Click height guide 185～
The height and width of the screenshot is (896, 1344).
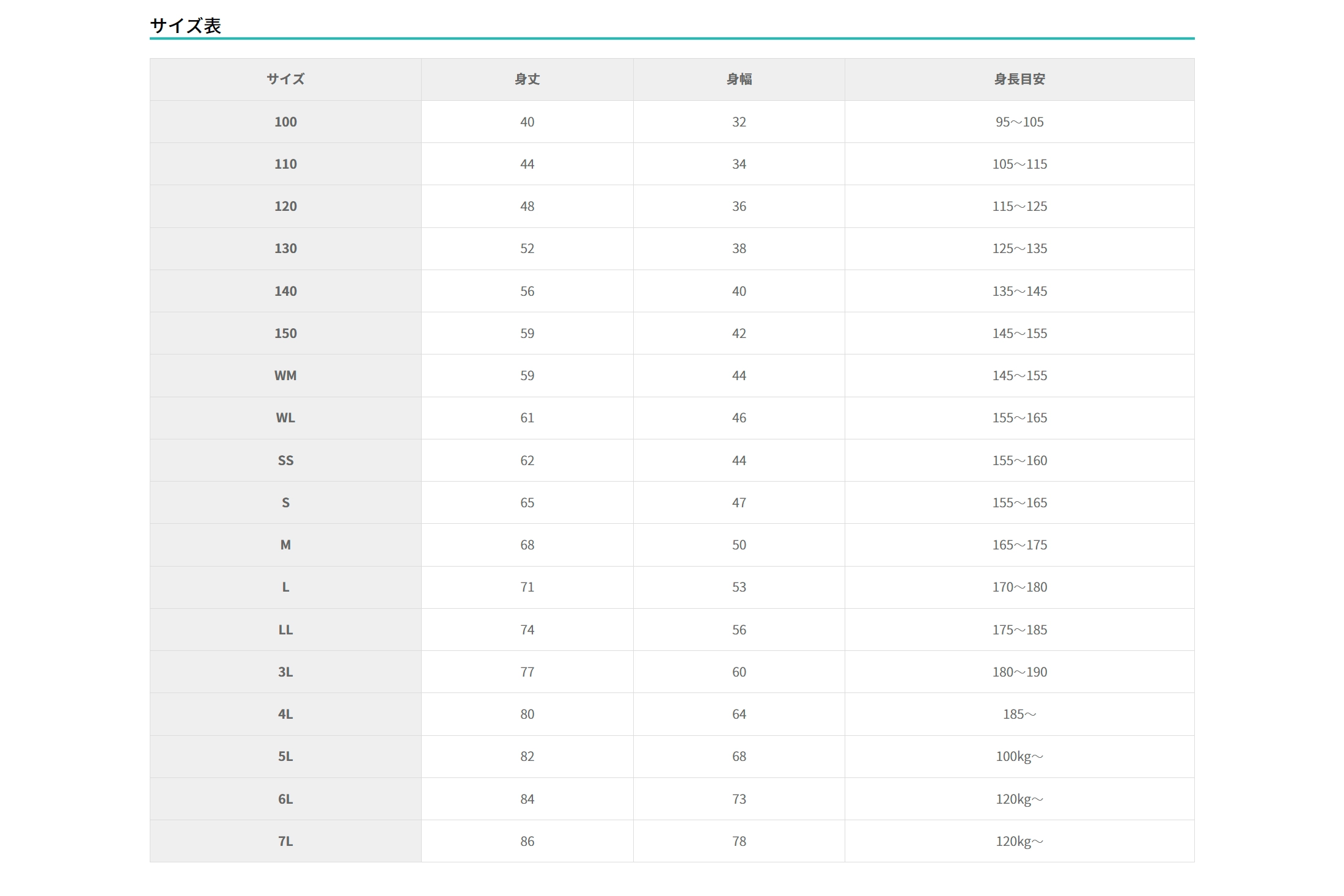coord(1019,714)
